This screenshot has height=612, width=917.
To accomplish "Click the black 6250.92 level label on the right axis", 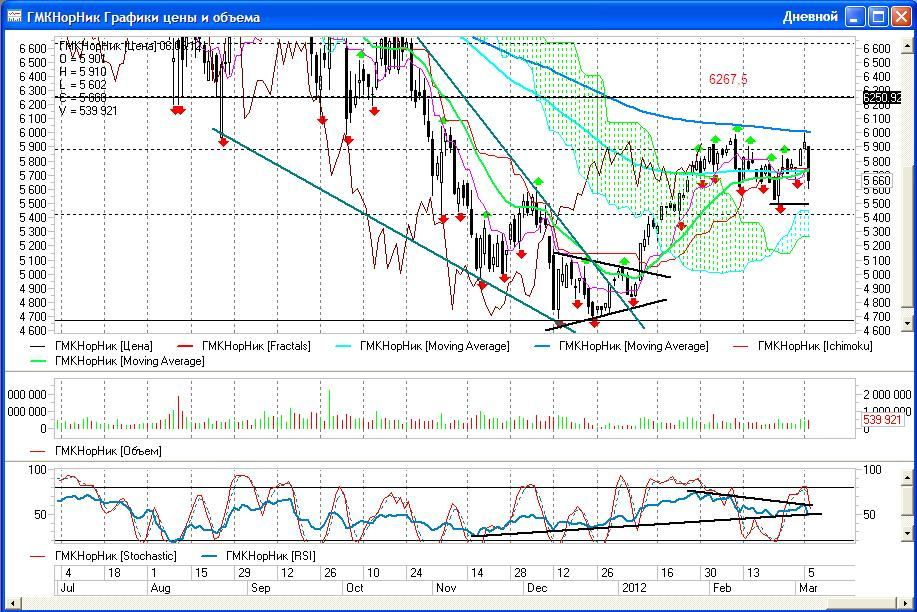I will click(882, 98).
